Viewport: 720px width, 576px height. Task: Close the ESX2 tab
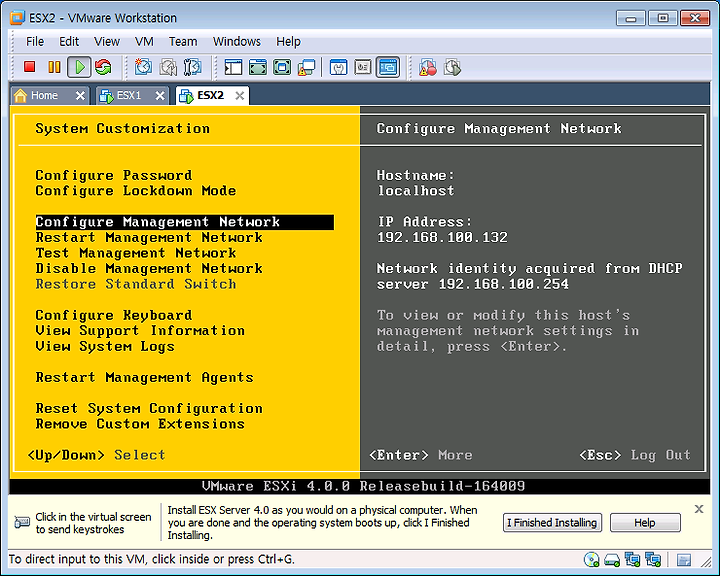pyautogui.click(x=240, y=96)
